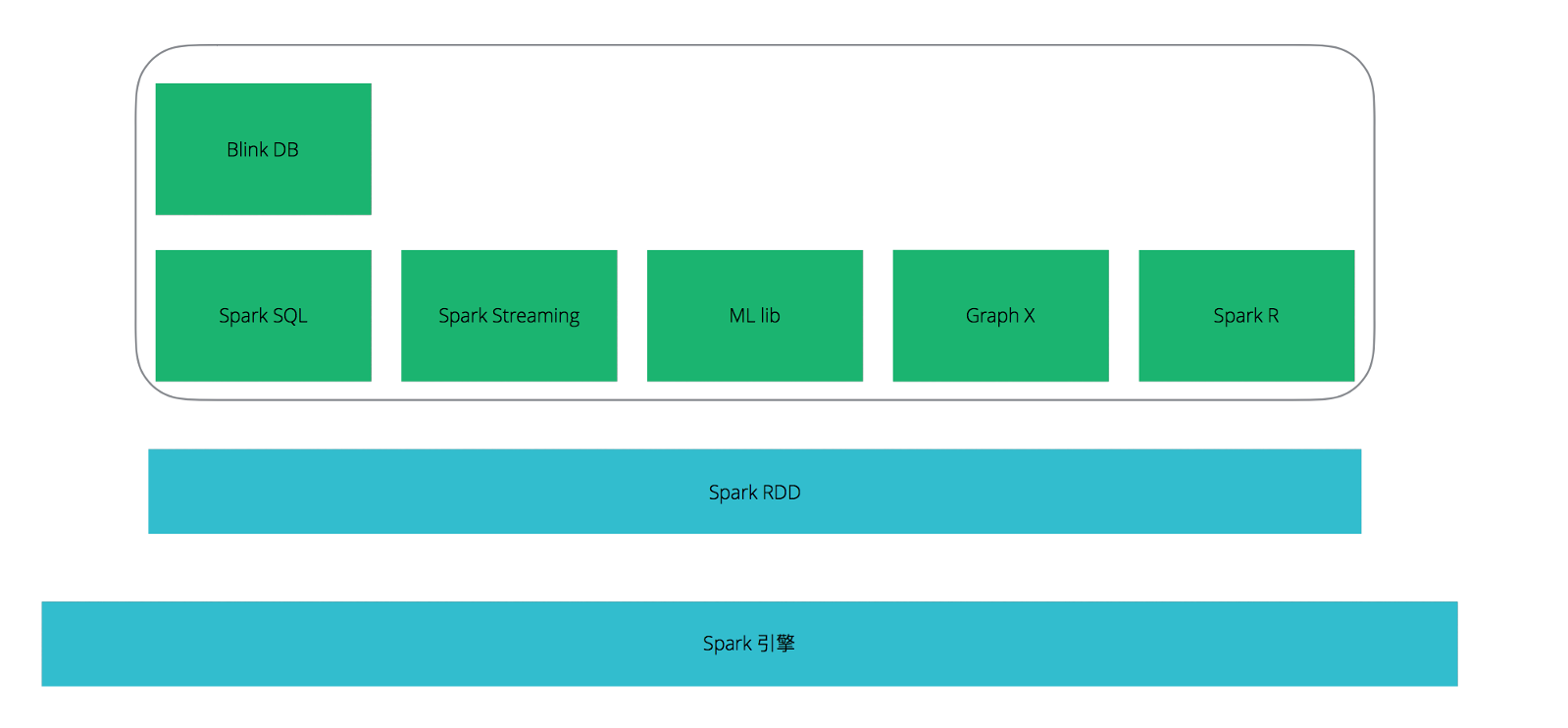Image resolution: width=1568 pixels, height=728 pixels.
Task: Click the Spark SQL component box
Action: 263,315
